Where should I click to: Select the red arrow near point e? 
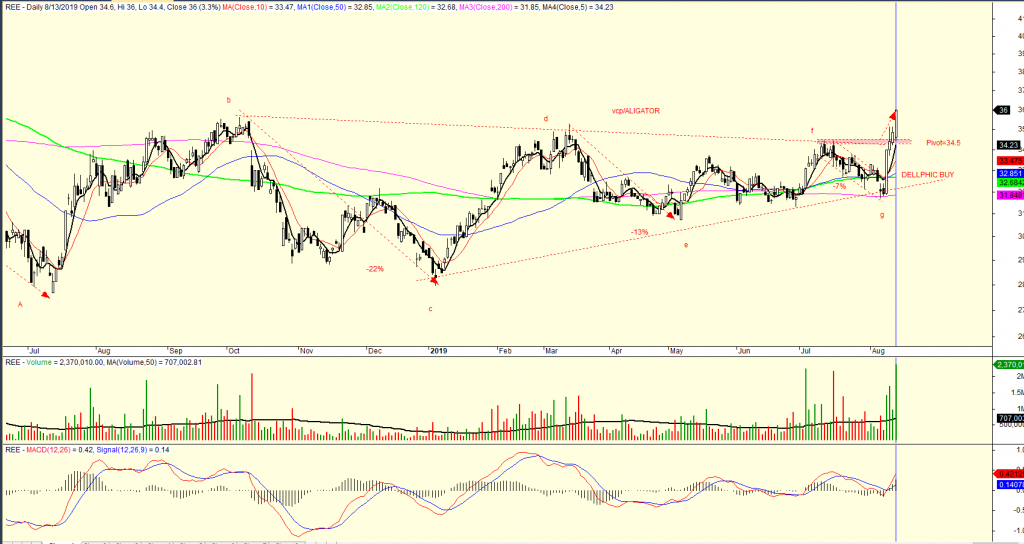pyautogui.click(x=671, y=214)
